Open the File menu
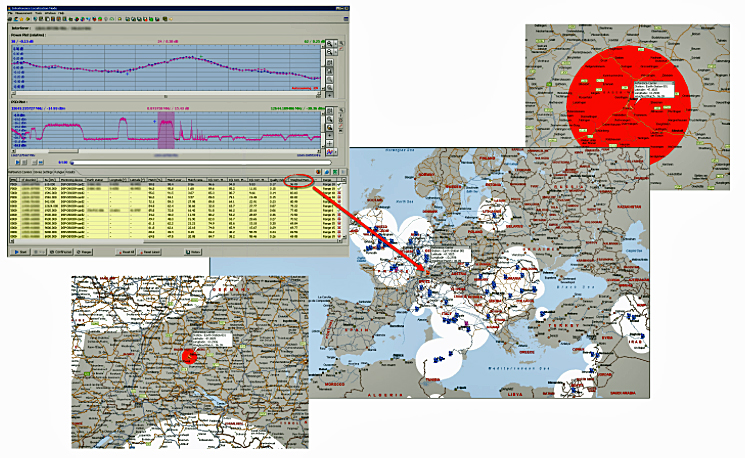The width and height of the screenshot is (745, 458). pyautogui.click(x=10, y=13)
